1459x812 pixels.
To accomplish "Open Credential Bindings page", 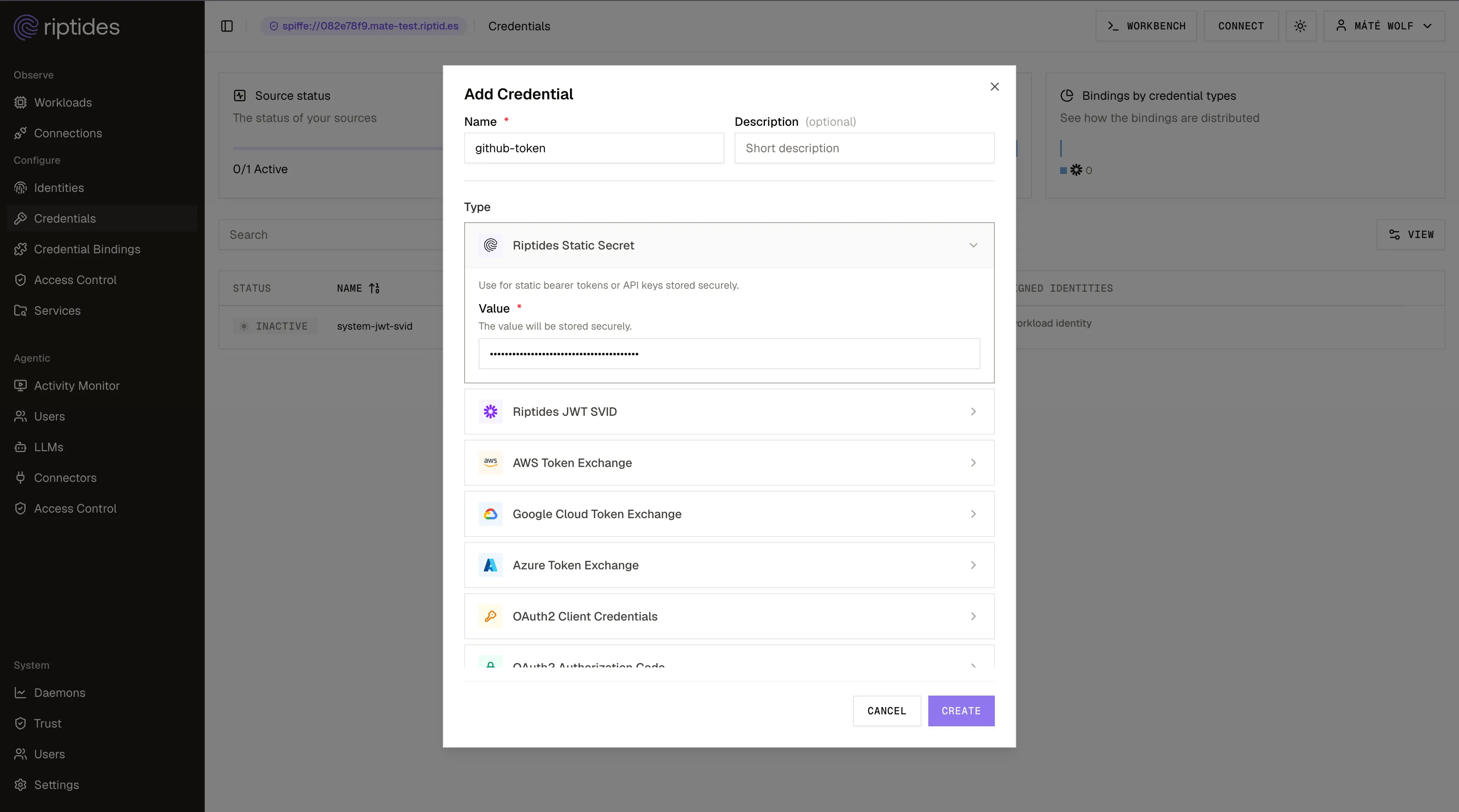I will pos(102,249).
